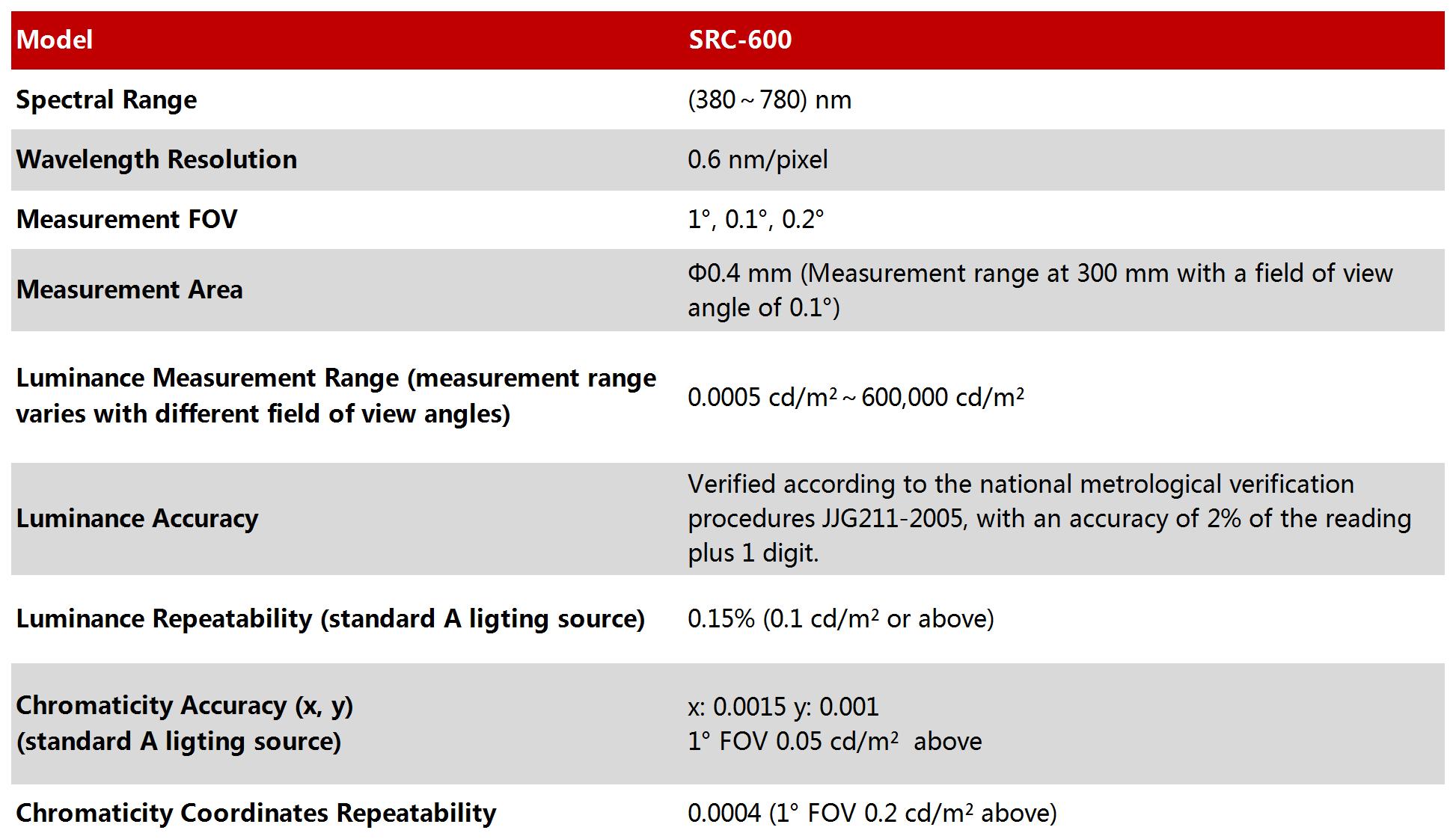Click the JJG211-2005 verification description text

1048,518
